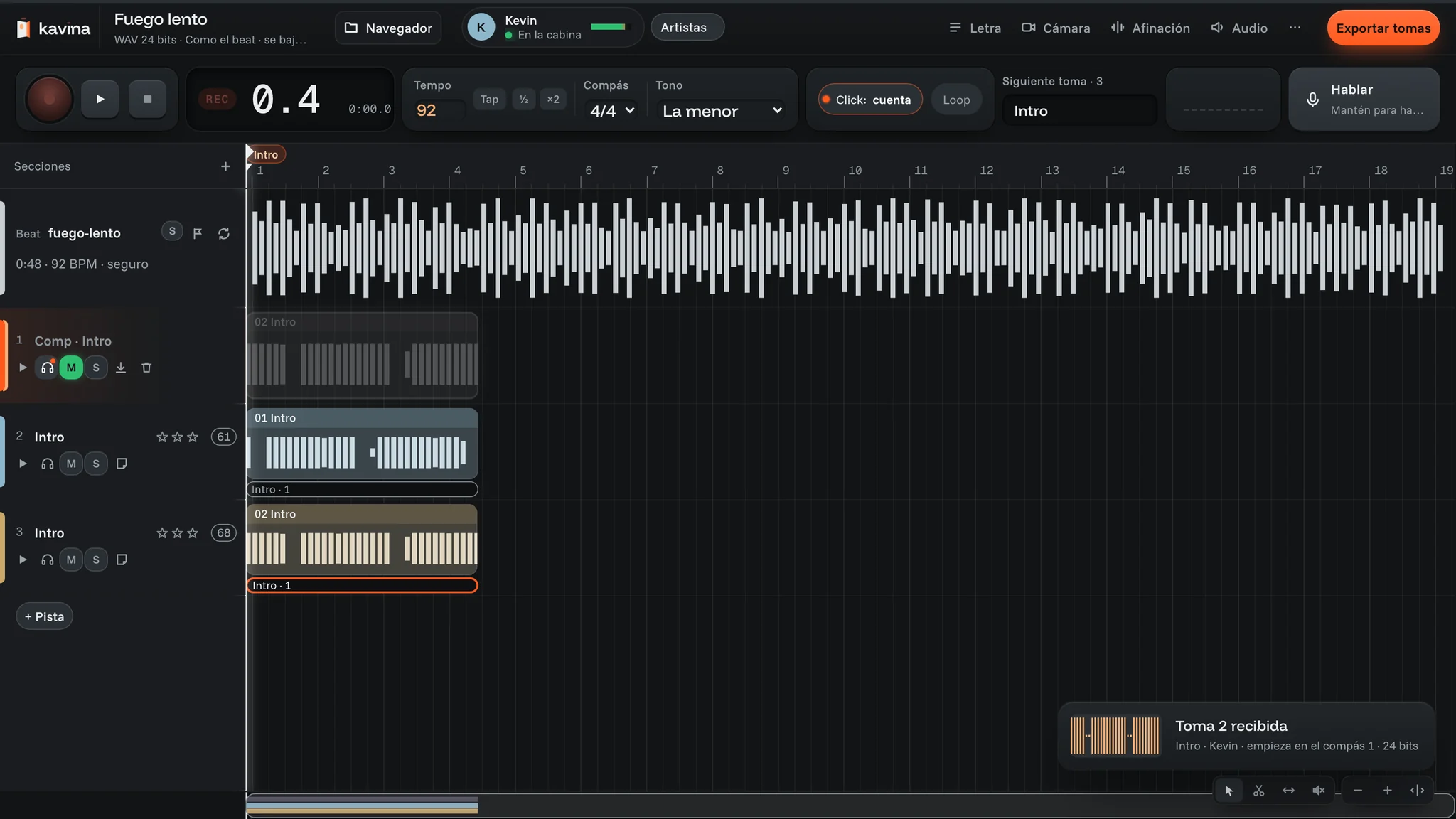The height and width of the screenshot is (819, 1456).
Task: Open the Afinación panel
Action: point(1150,28)
